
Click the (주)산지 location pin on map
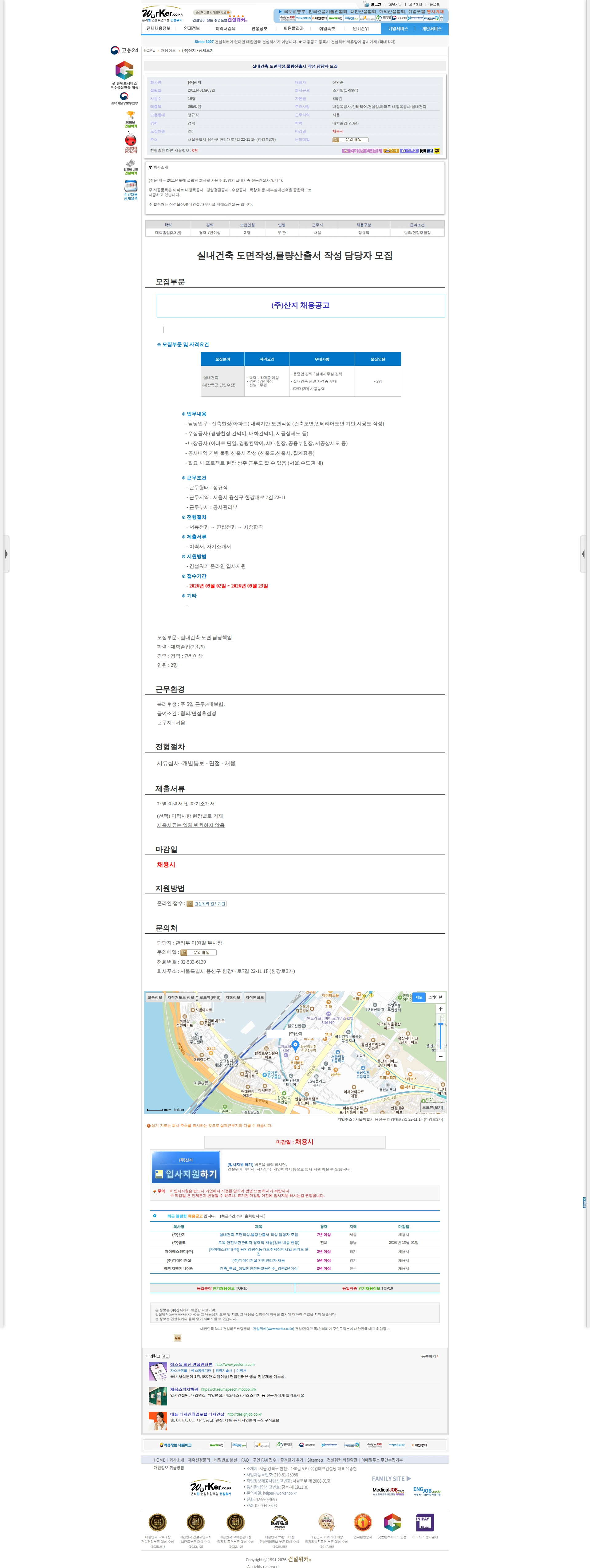click(x=295, y=1046)
